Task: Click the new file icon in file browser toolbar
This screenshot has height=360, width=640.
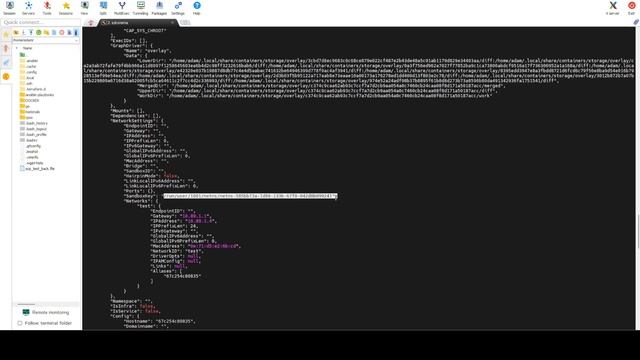Action: (x=54, y=32)
